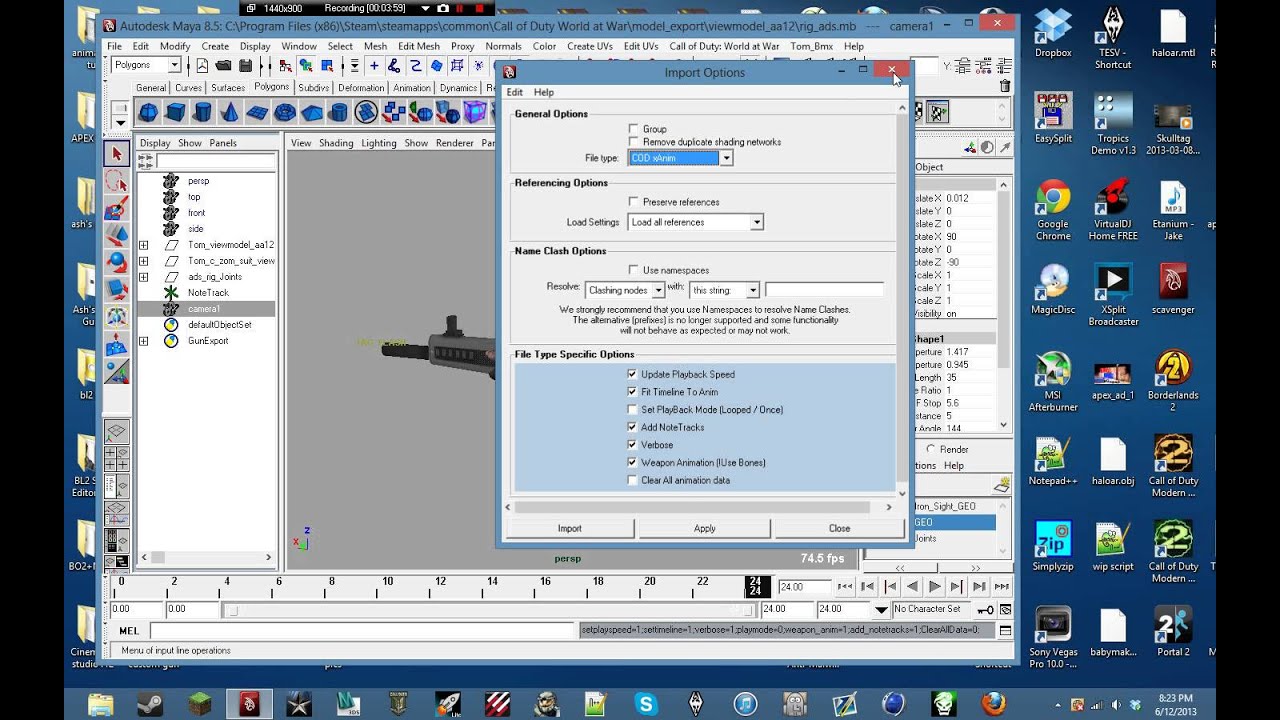Click frame 12 on the time slider
This screenshot has height=720, width=1280.
[439, 586]
